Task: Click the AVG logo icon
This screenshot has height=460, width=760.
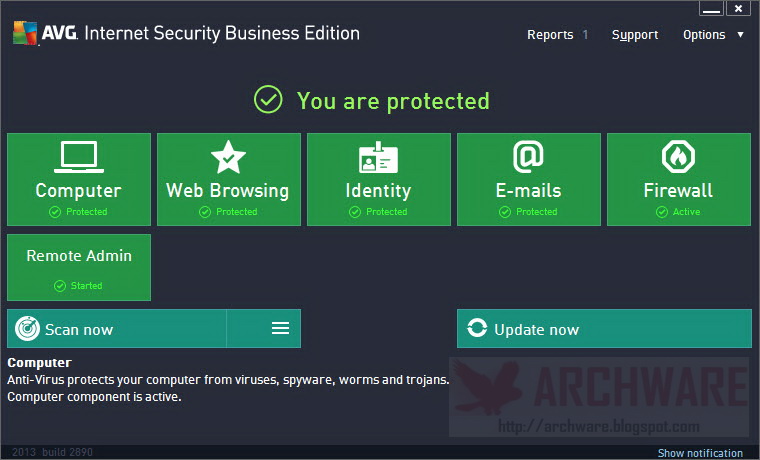Action: tap(25, 33)
